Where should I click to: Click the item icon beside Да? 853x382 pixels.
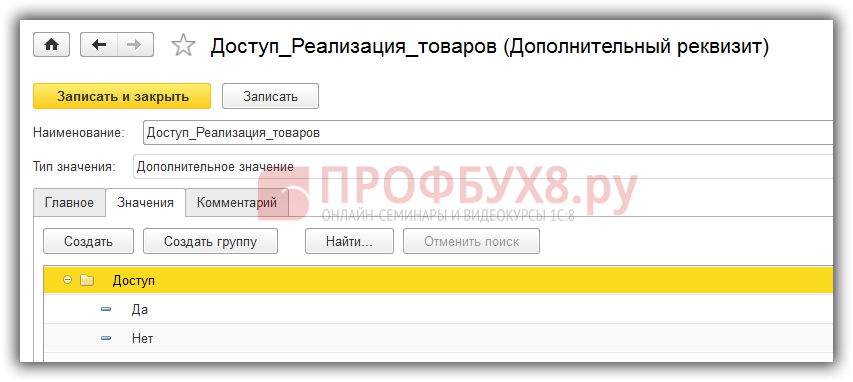coord(106,309)
